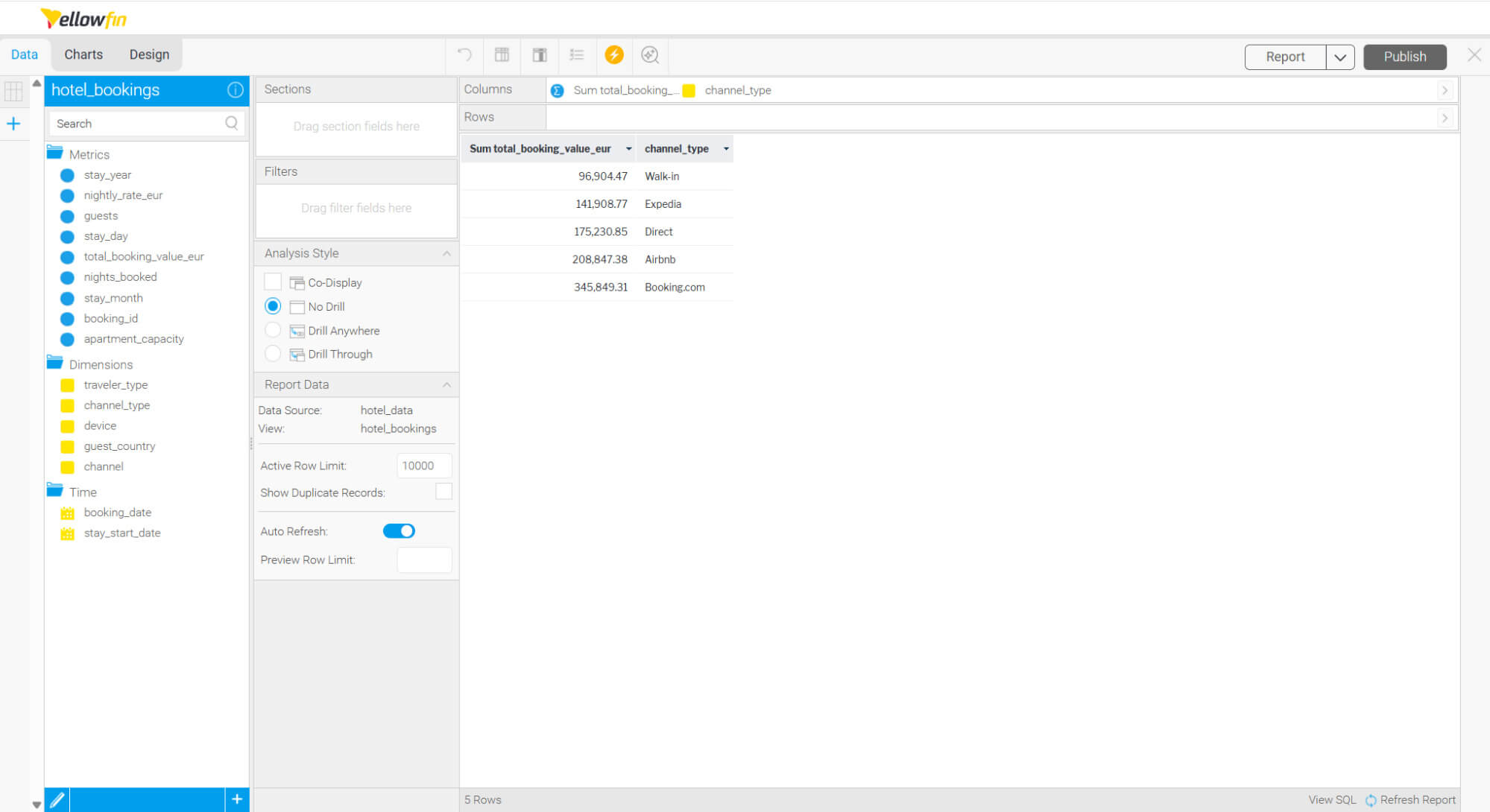Select the Drill Anywhere radio button
This screenshot has width=1490, height=812.
tap(273, 329)
